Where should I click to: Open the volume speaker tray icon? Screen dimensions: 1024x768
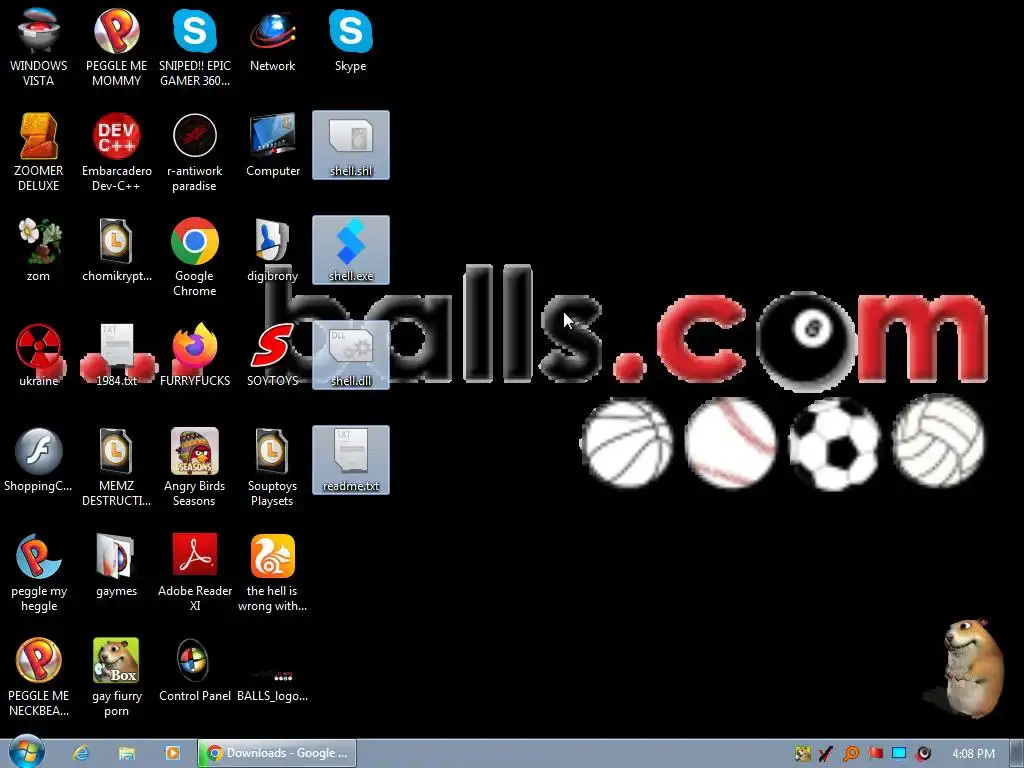click(x=923, y=754)
